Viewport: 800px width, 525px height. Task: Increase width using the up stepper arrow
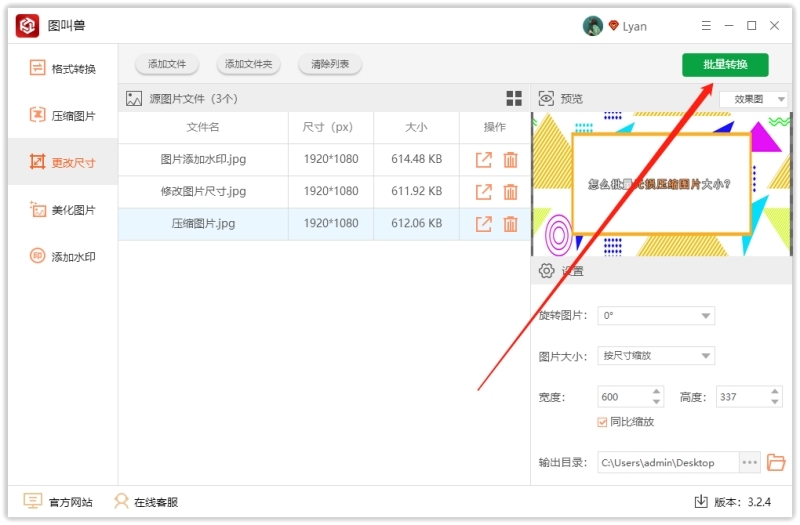click(x=657, y=392)
